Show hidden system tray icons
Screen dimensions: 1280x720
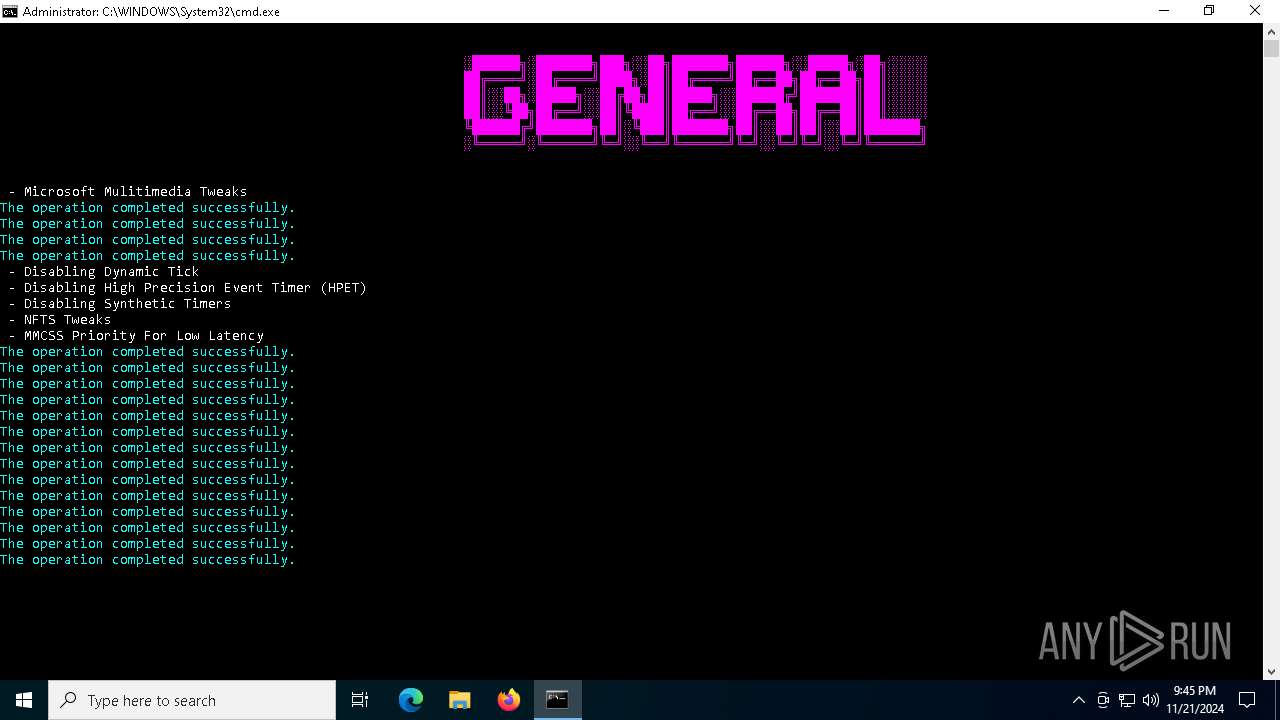point(1078,700)
